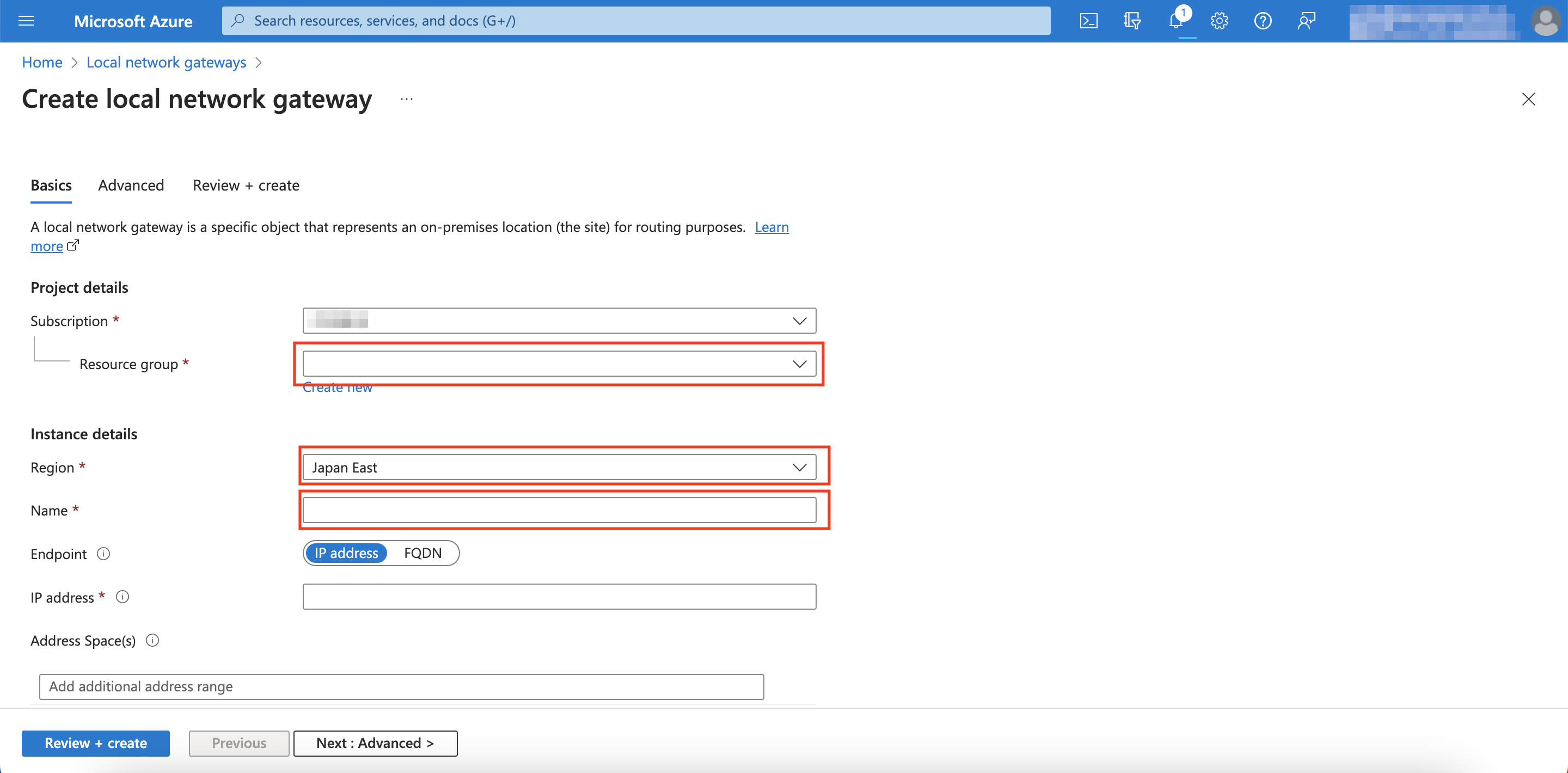Switch to the Advanced tab
The image size is (1568, 773).
point(130,185)
